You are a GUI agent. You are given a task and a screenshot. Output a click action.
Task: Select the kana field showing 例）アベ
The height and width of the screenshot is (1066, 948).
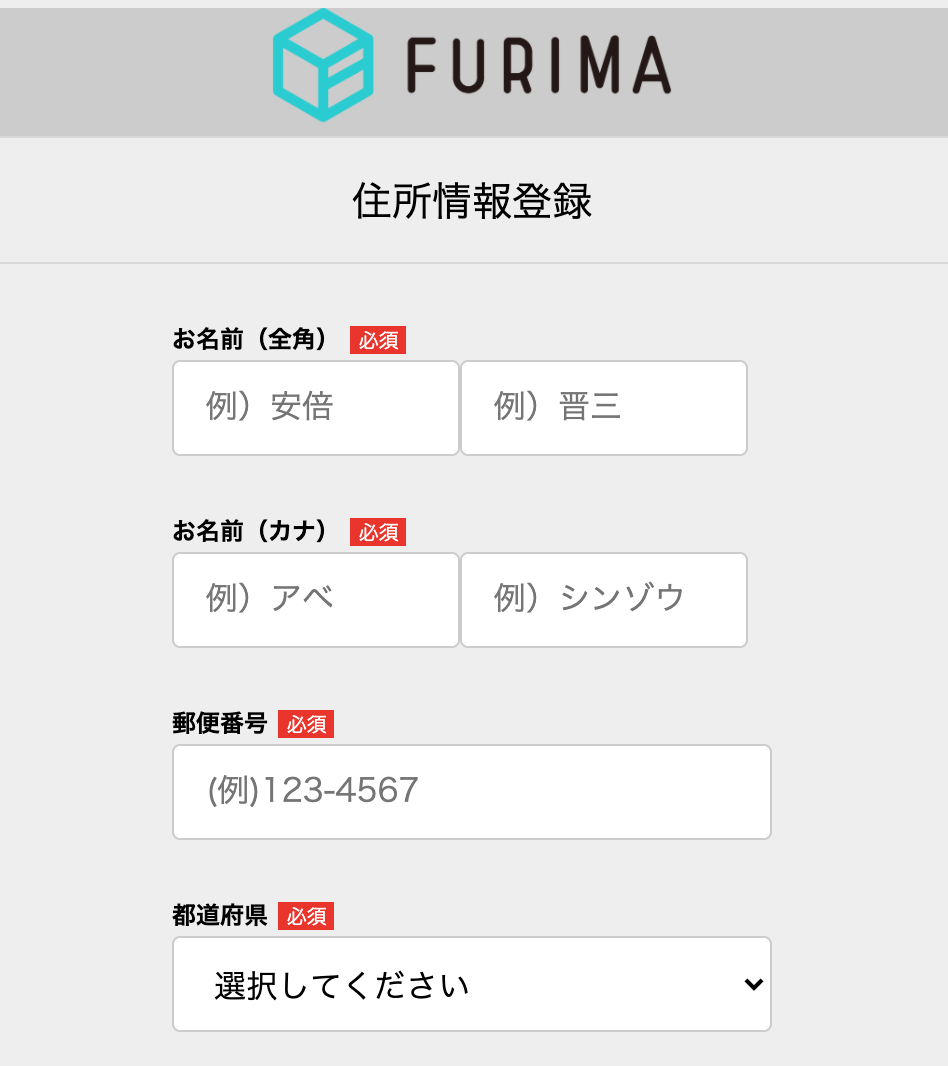click(x=315, y=599)
